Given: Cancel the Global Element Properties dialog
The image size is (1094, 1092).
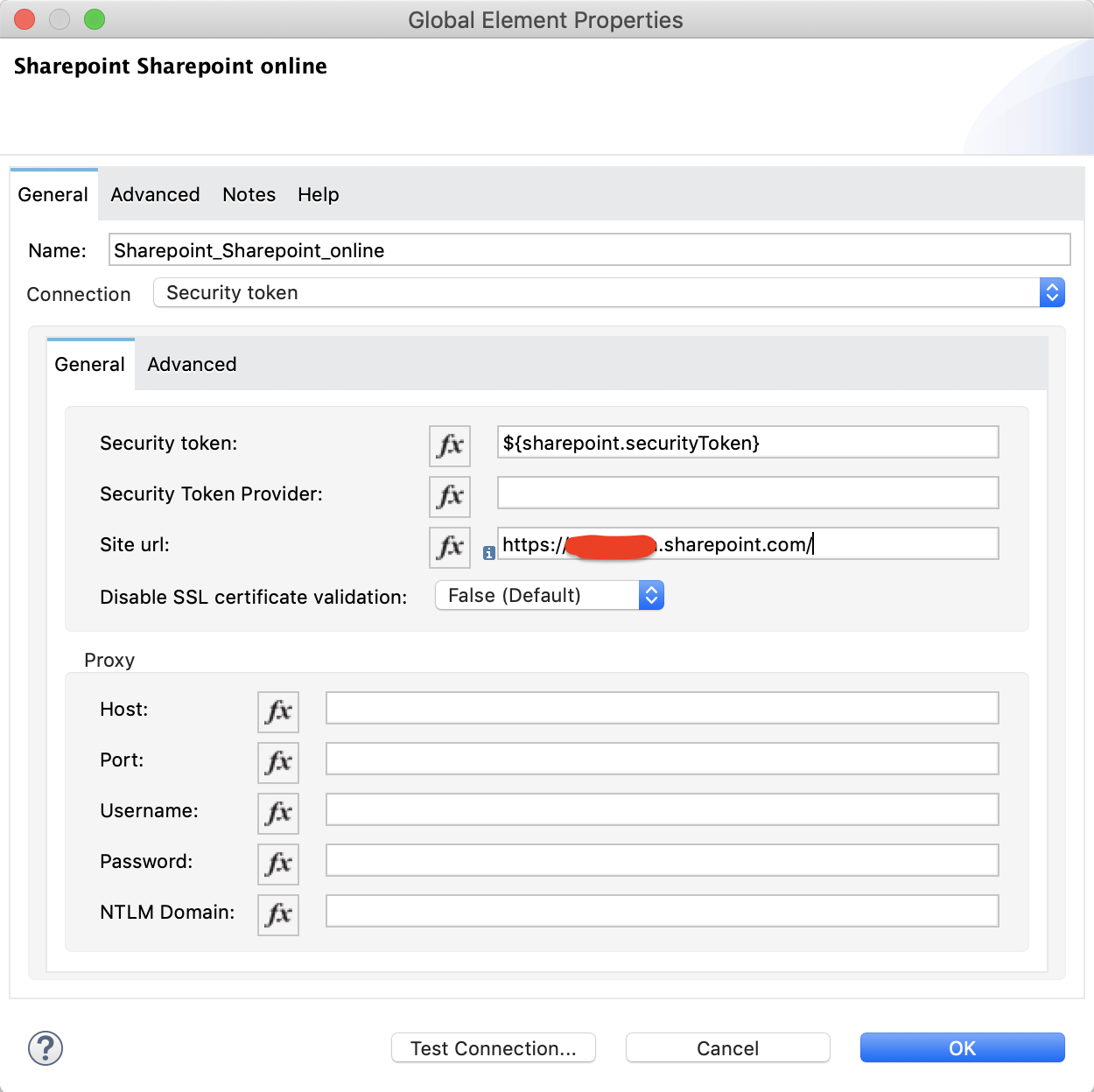Looking at the screenshot, I should (x=727, y=1047).
